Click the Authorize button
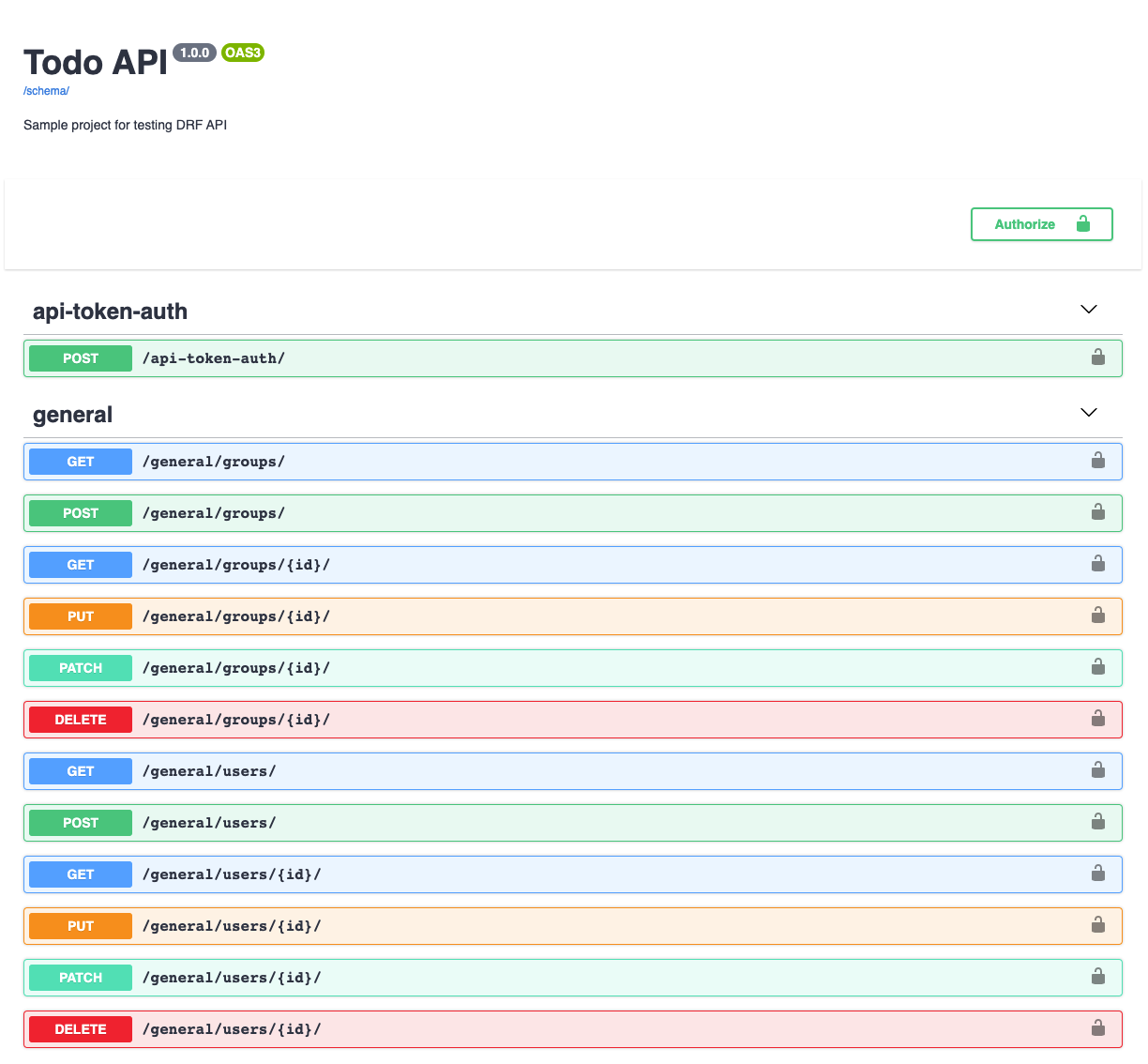1148x1064 pixels. (1041, 224)
